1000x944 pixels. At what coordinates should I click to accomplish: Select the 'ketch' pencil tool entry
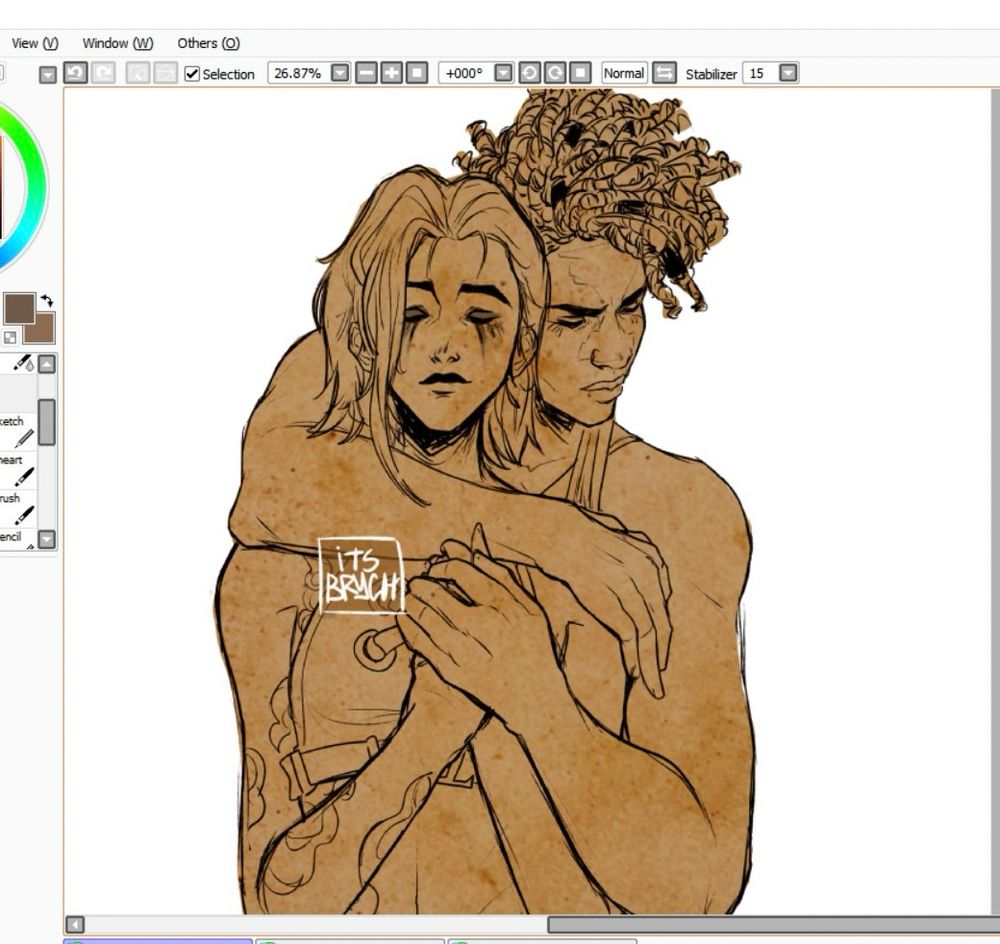(x=17, y=432)
